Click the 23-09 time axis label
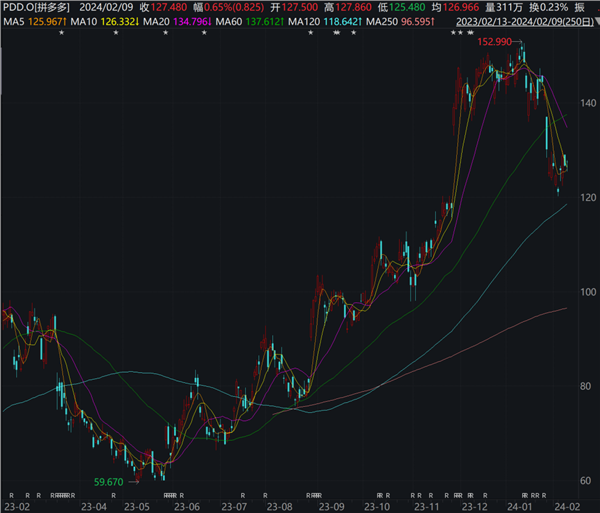 (331, 507)
